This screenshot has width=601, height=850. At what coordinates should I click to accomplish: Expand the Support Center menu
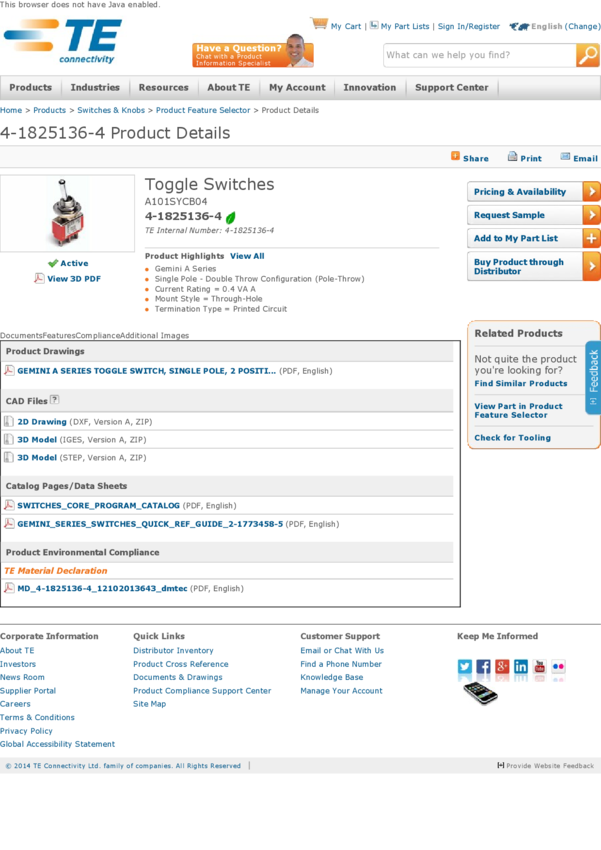click(452, 88)
